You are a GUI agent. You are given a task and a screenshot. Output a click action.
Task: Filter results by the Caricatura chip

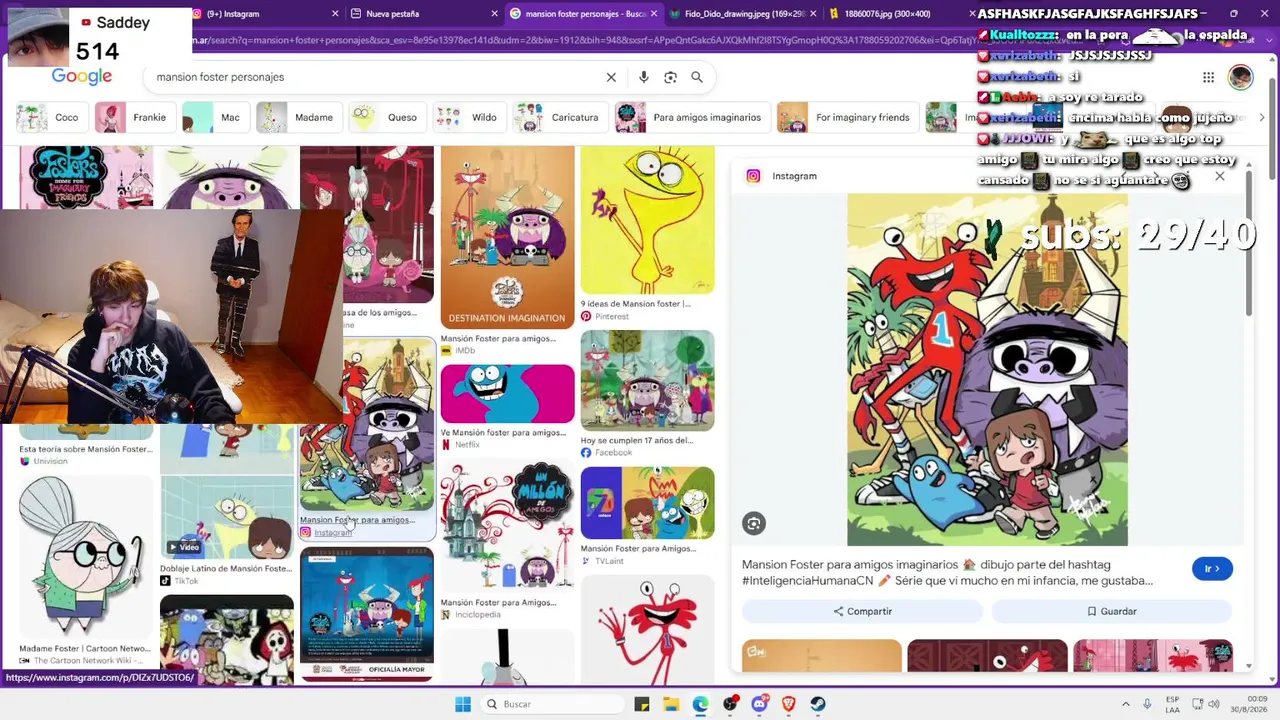click(558, 117)
